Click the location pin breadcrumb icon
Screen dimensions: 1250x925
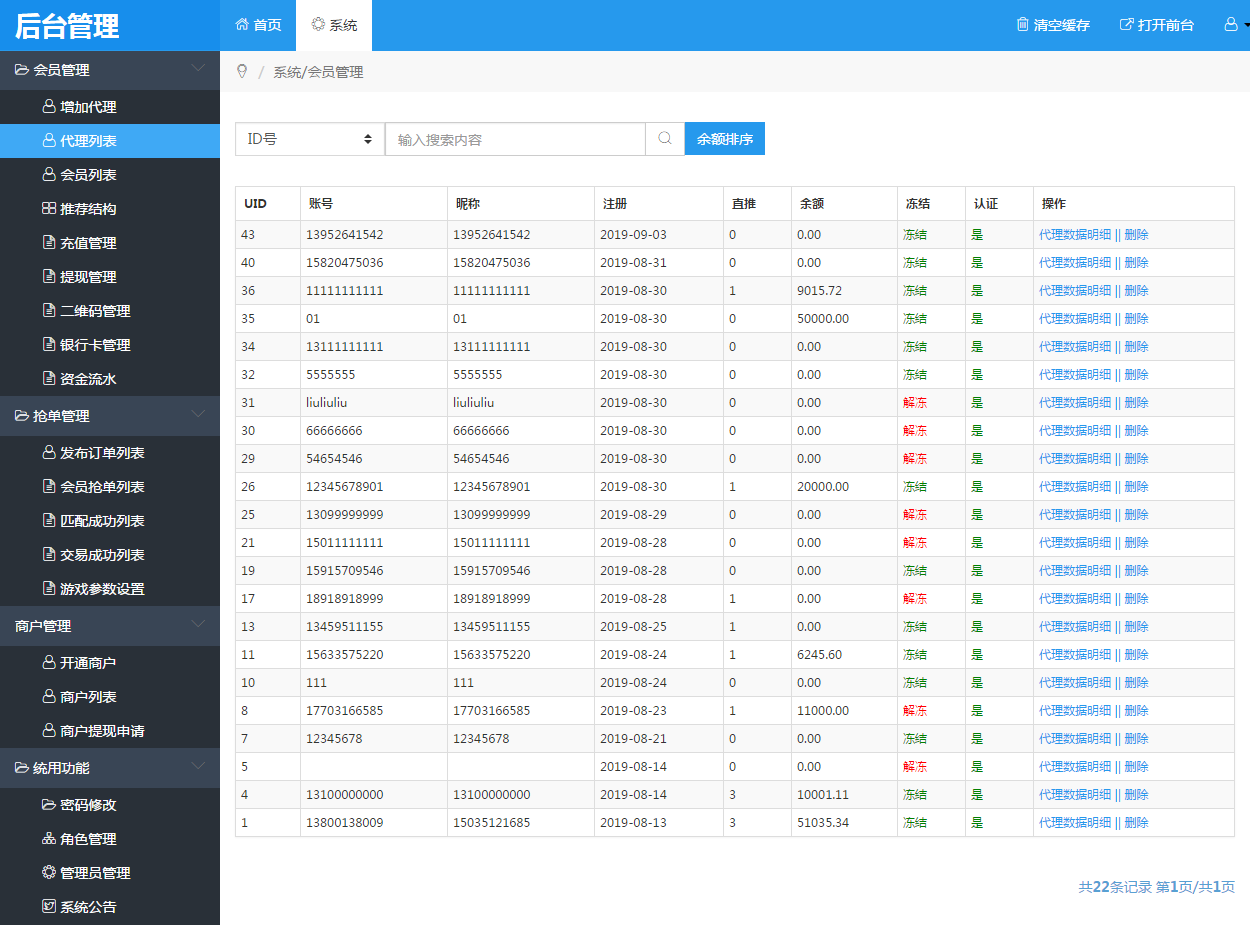[x=241, y=72]
